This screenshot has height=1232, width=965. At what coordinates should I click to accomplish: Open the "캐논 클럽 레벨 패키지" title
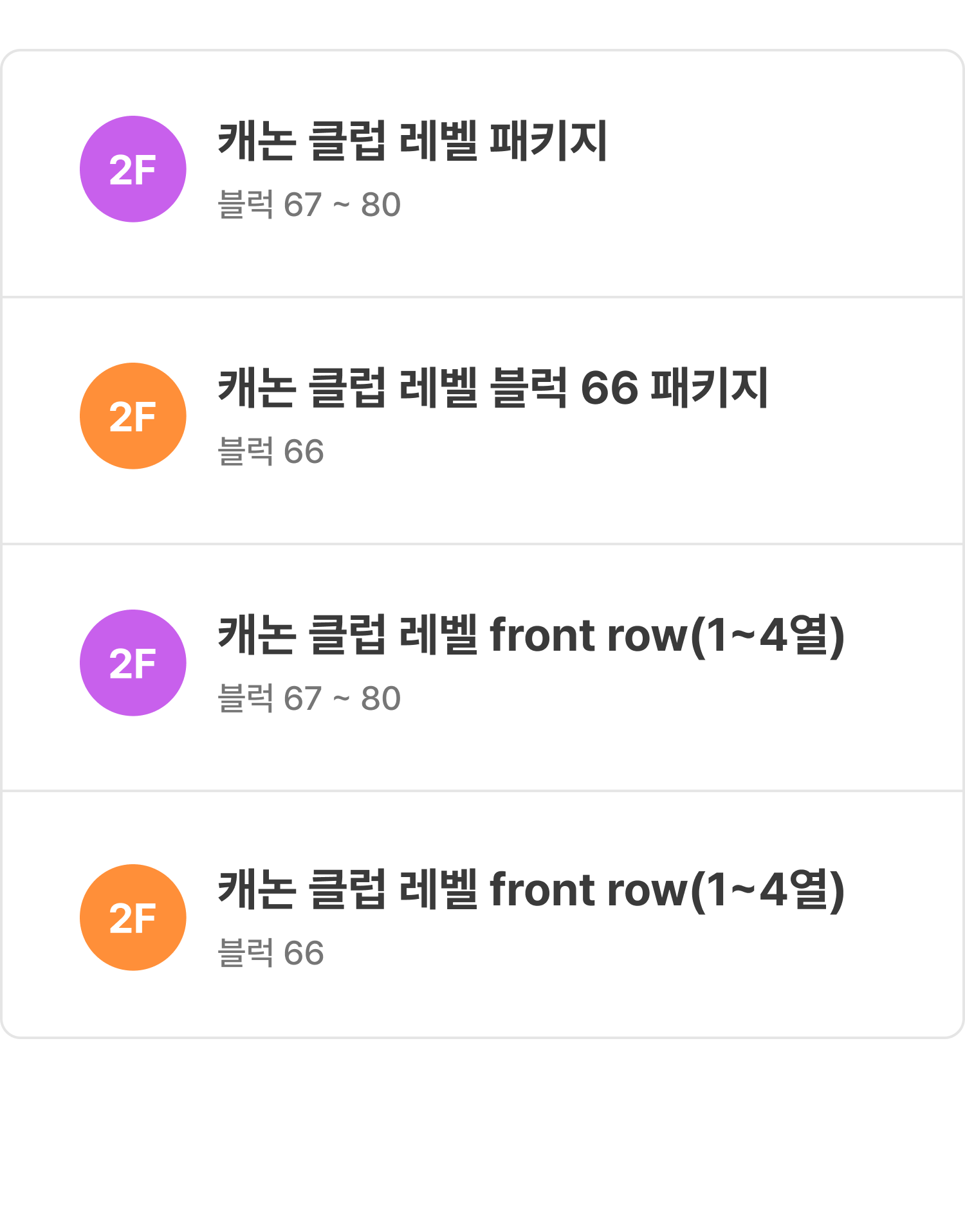tap(412, 141)
